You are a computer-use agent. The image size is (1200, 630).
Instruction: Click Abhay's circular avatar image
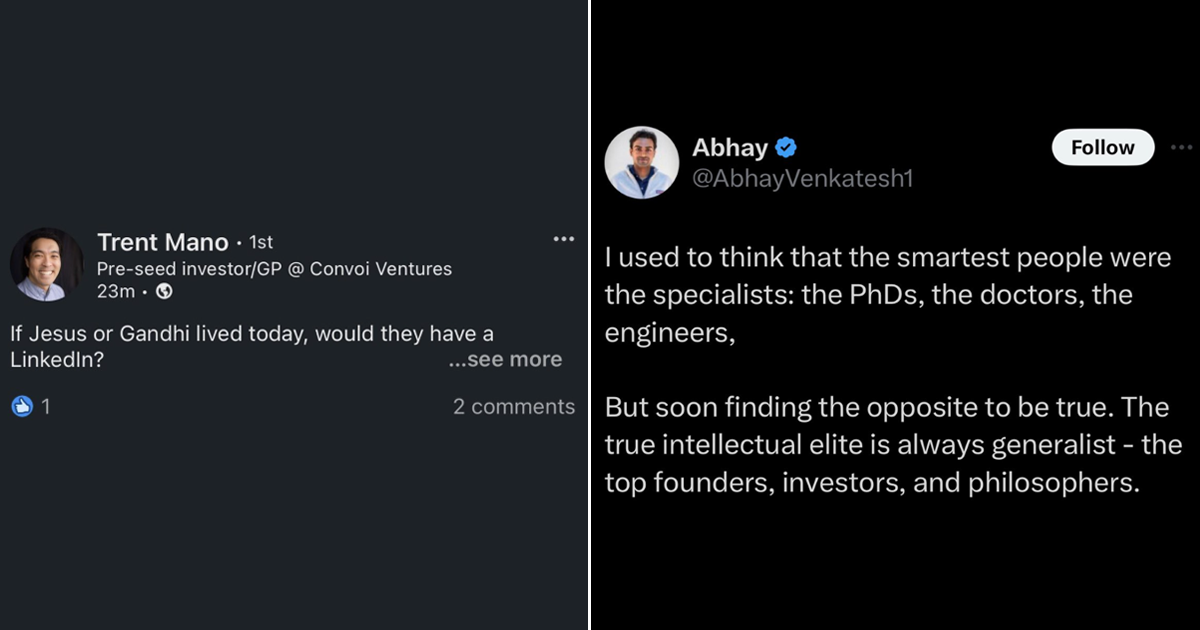[x=641, y=161]
